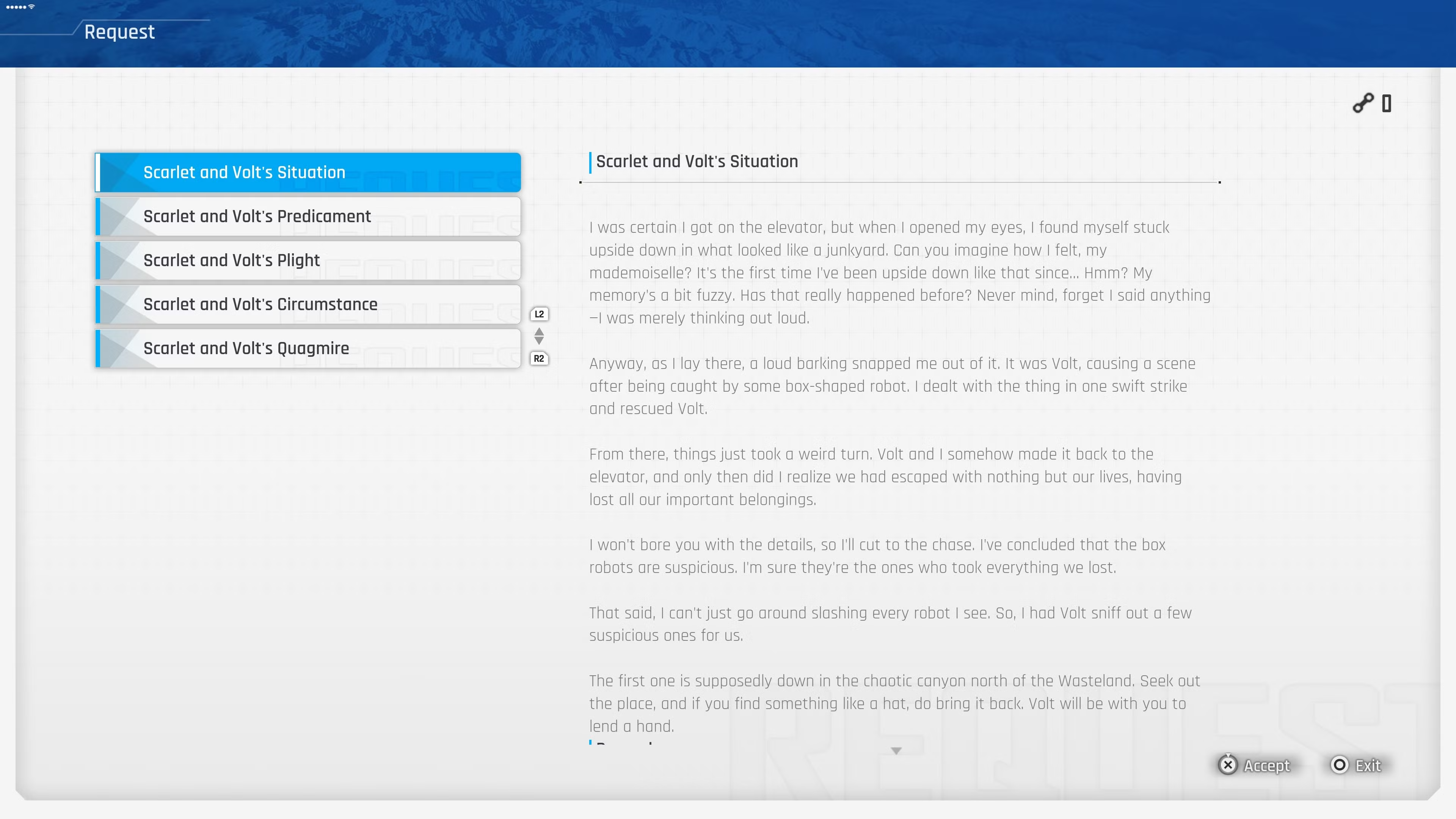Select the Scarlet and Volt's Plight request

(x=308, y=260)
